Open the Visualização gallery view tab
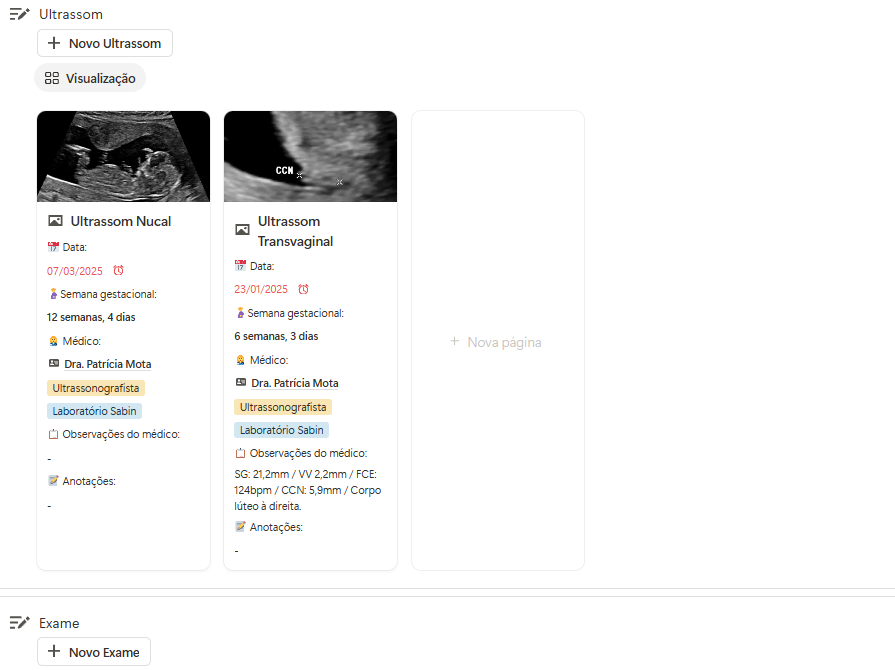Screen dimensions: 895x670 90,78
